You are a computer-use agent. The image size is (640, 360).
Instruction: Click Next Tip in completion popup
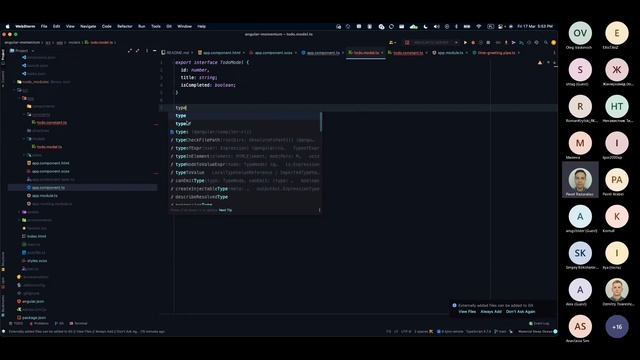point(225,210)
